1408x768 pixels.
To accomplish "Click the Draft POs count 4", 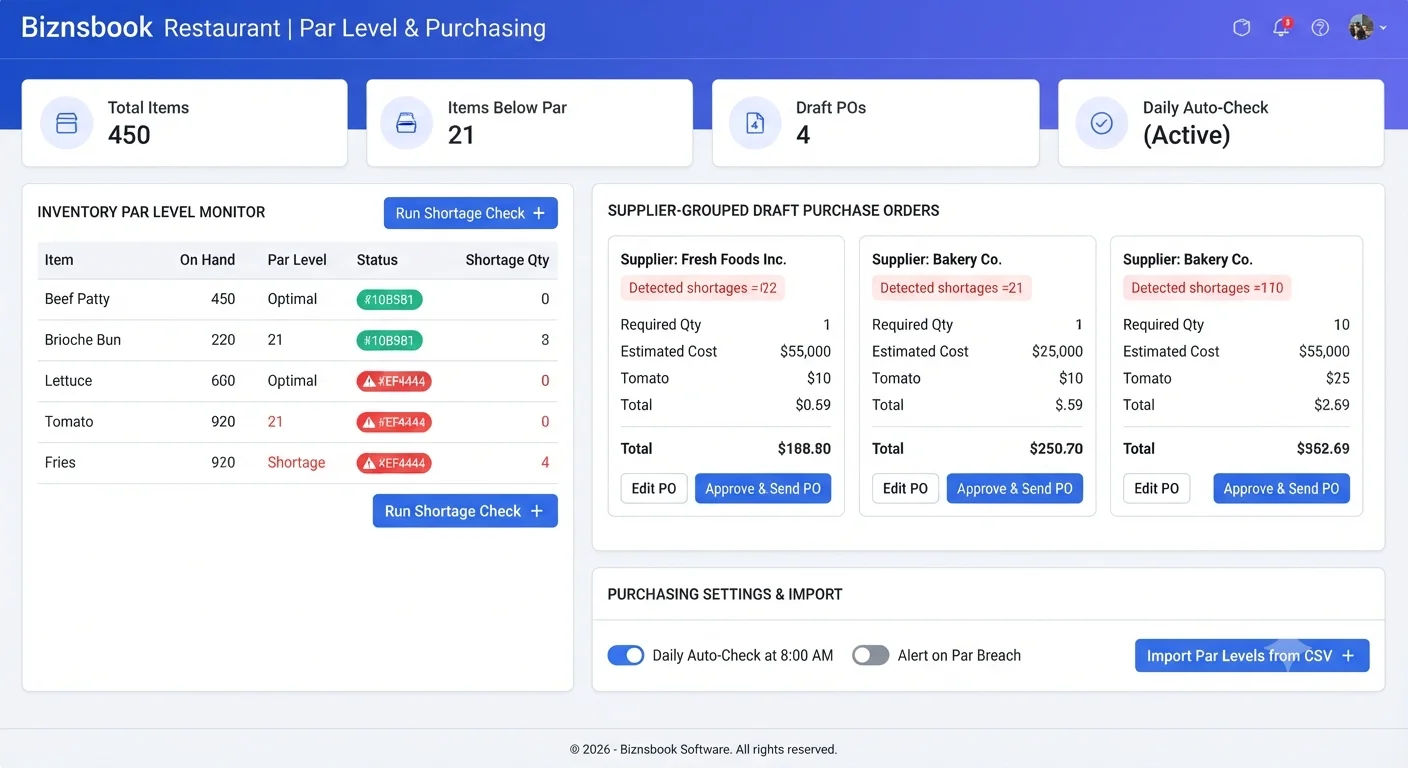I will tap(803, 135).
